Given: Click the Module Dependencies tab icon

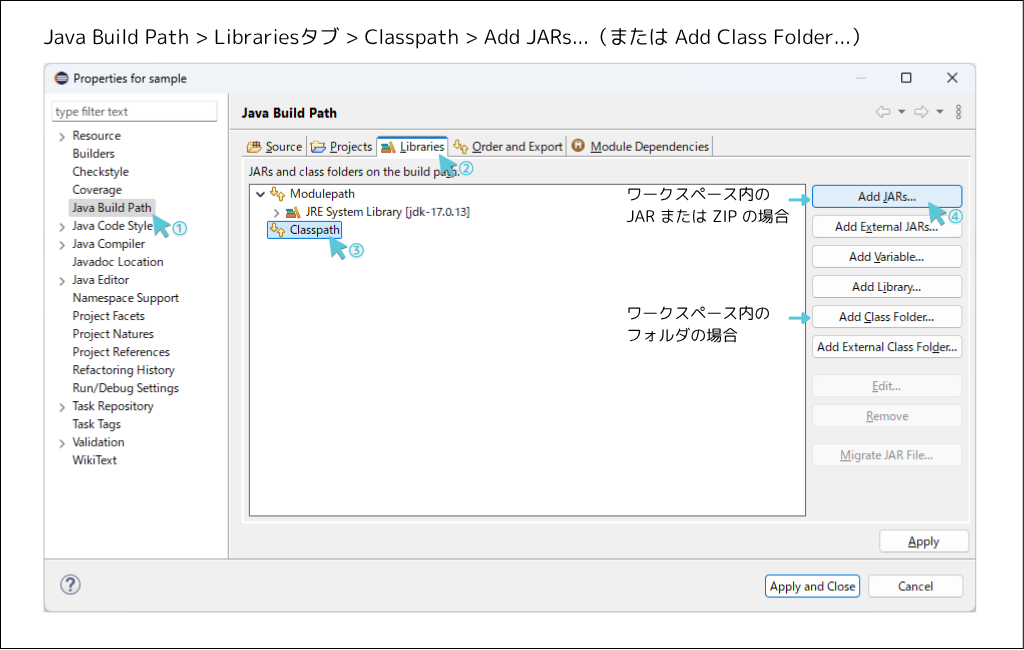Looking at the screenshot, I should [x=578, y=146].
